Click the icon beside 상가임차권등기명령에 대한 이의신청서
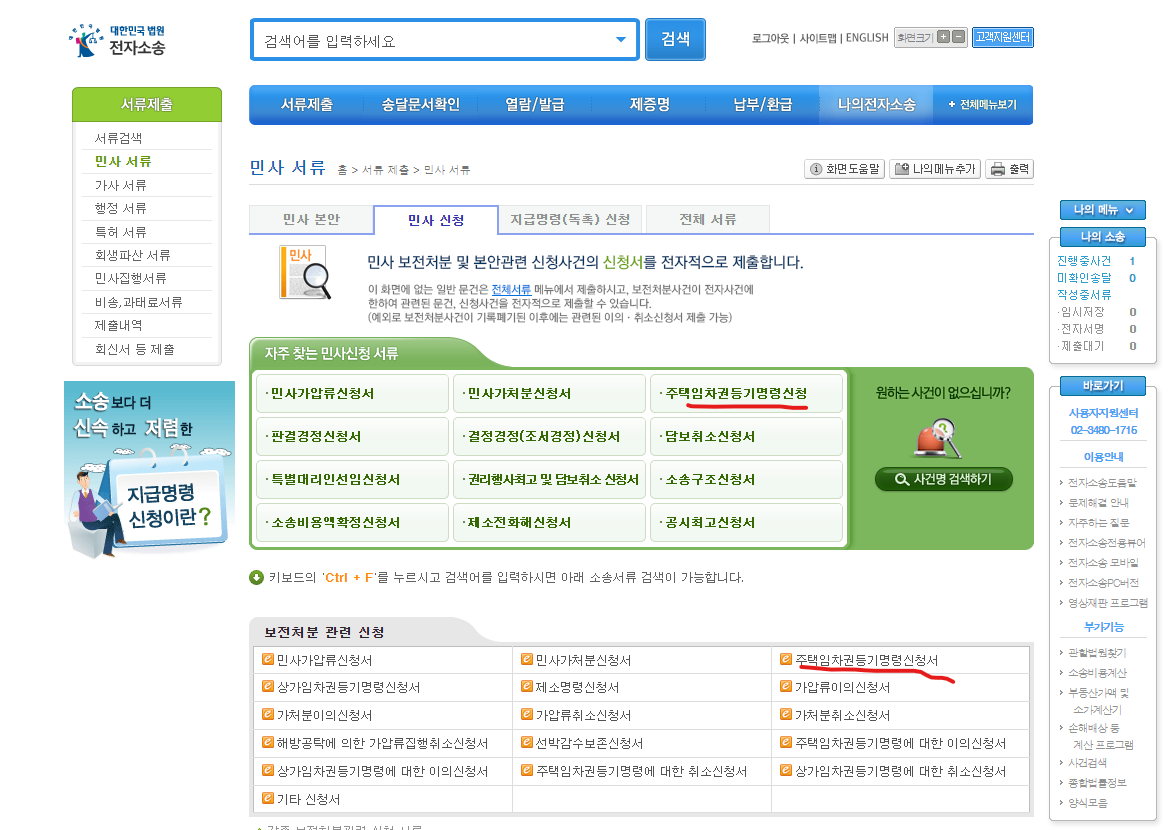This screenshot has height=830, width=1168. point(267,770)
